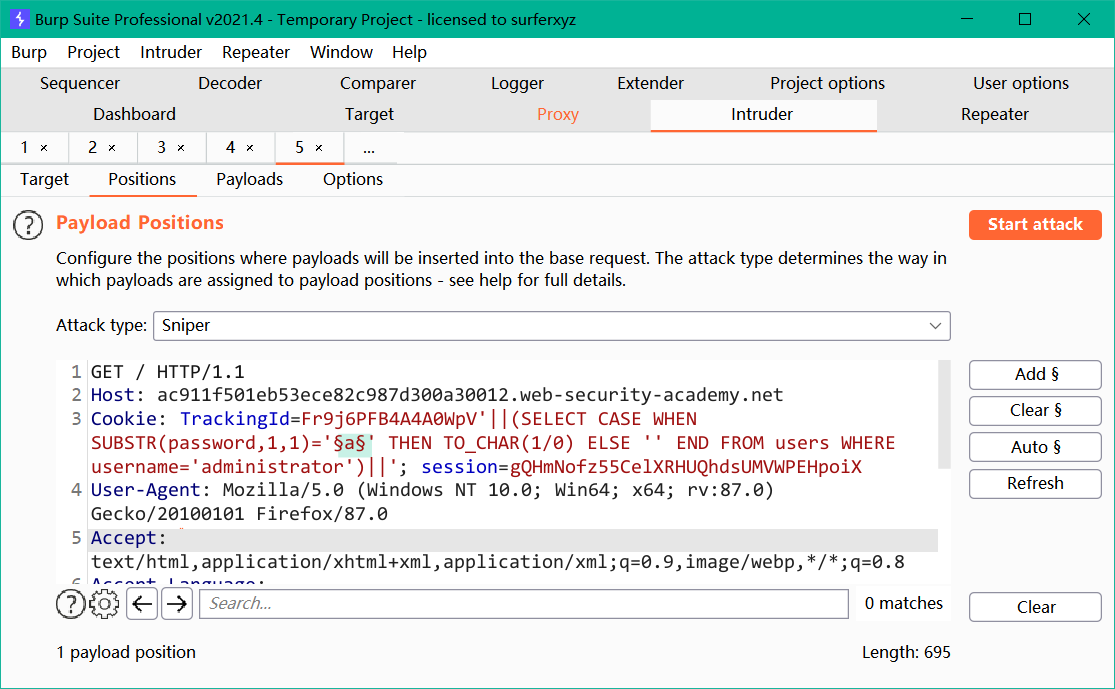Image resolution: width=1115 pixels, height=689 pixels.
Task: Switch to the Decoder tab
Action: coord(230,83)
